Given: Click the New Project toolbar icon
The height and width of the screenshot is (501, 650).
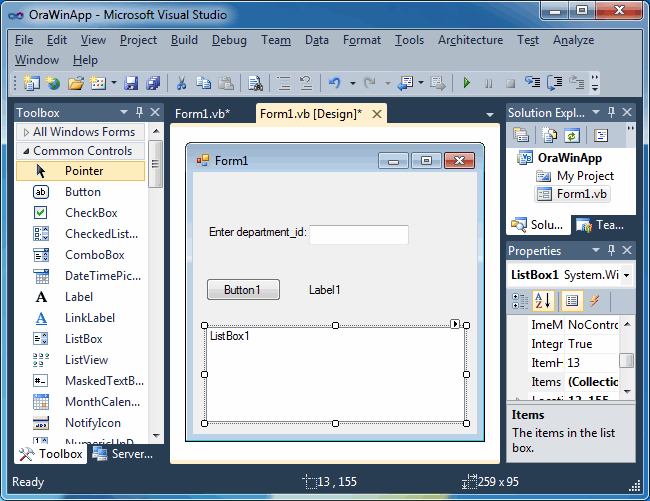Looking at the screenshot, I should coord(32,83).
